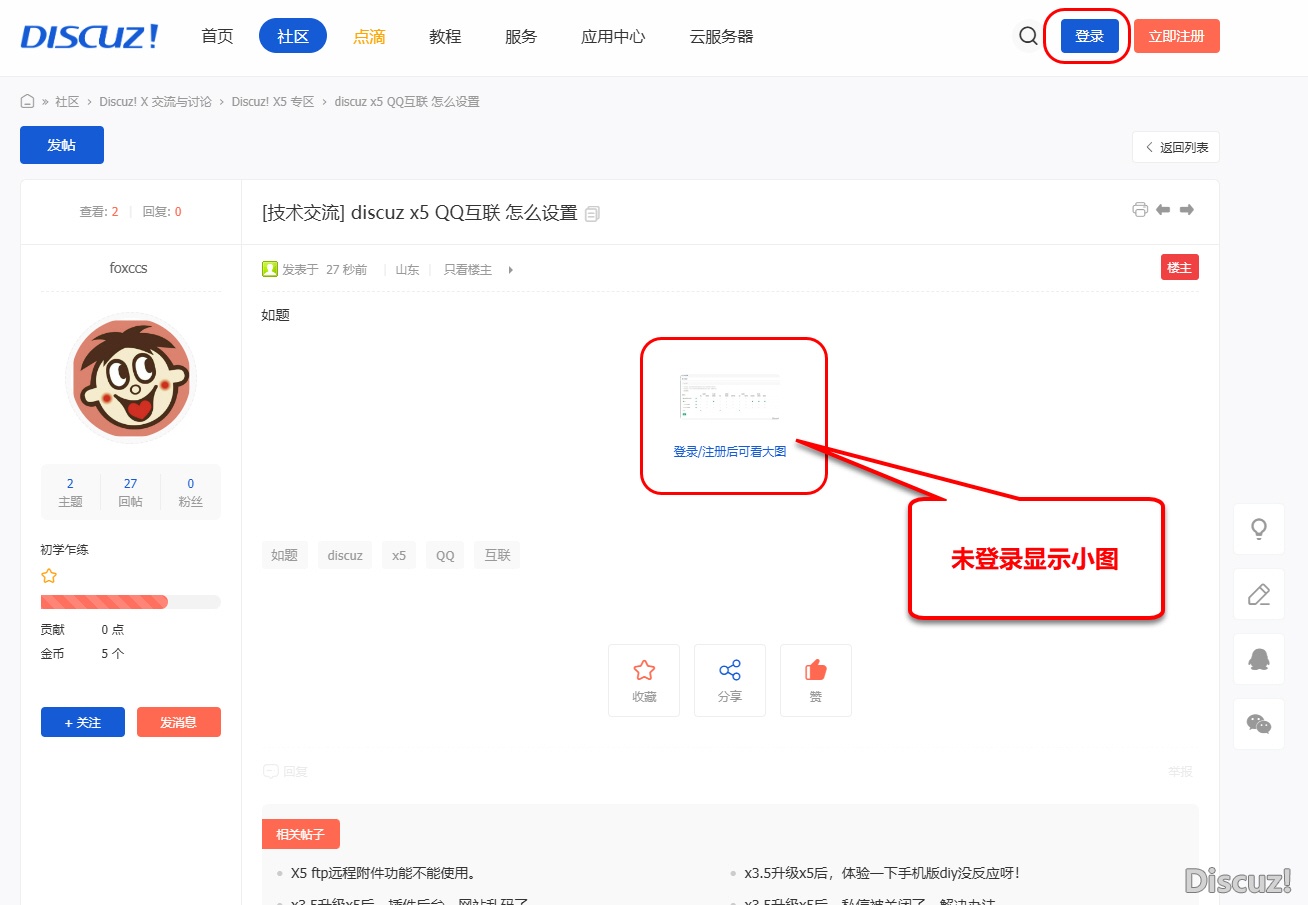Follow user with + 关注 button

[83, 722]
